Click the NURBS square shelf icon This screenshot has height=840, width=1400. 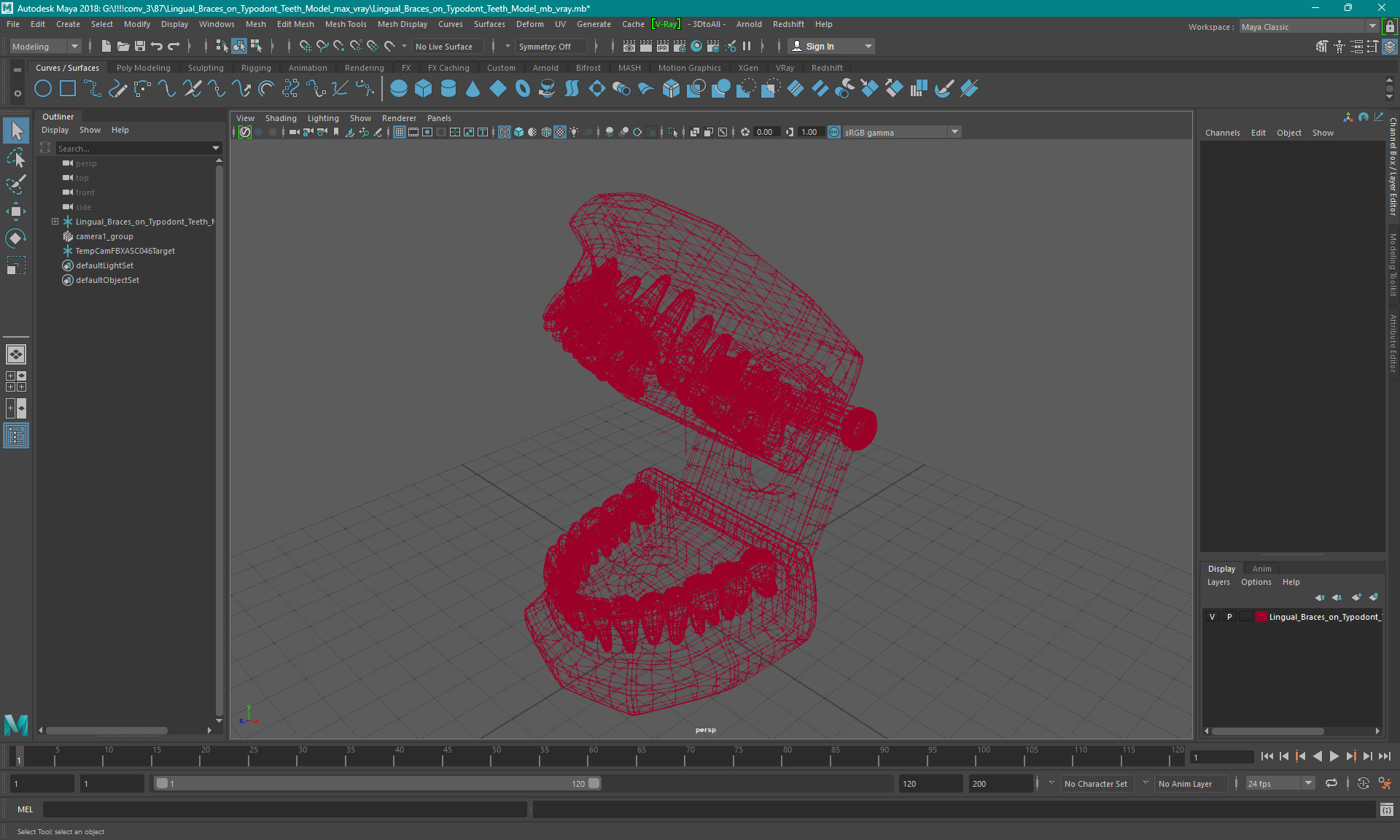tap(68, 89)
